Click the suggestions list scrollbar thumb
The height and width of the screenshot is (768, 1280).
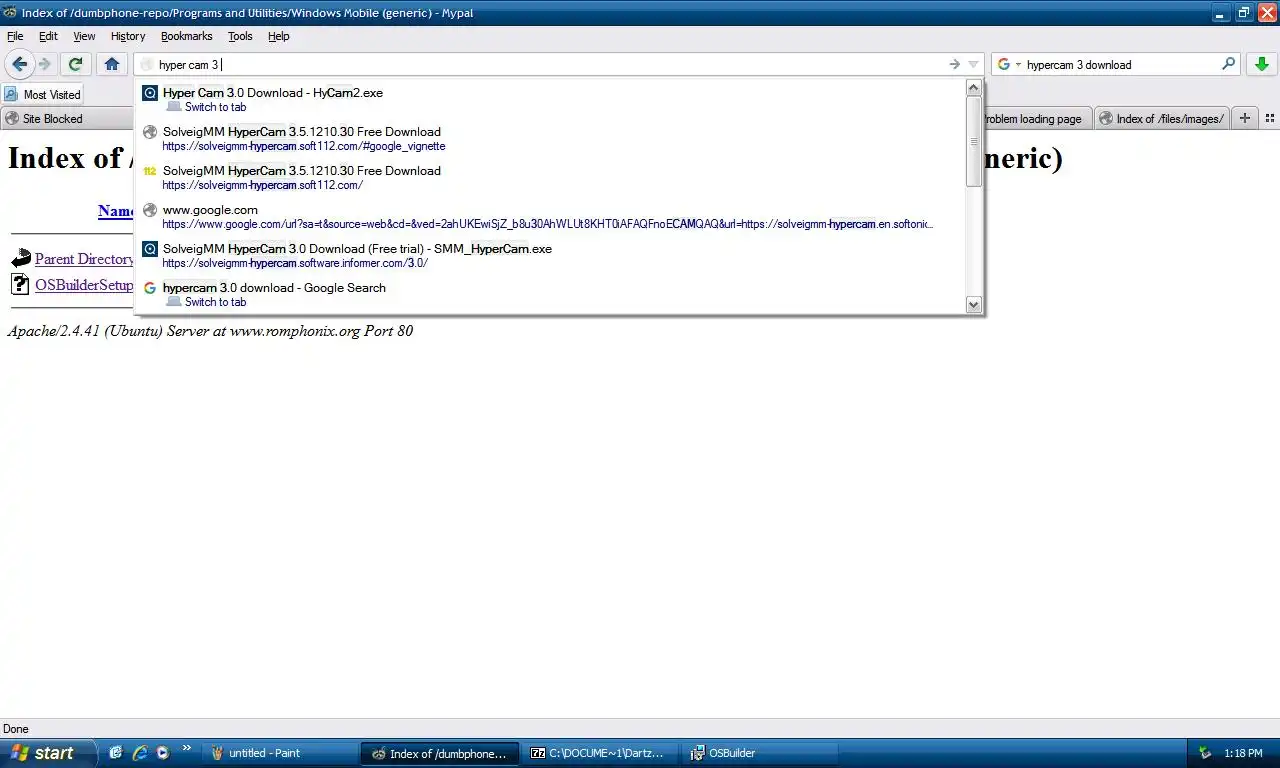[973, 141]
